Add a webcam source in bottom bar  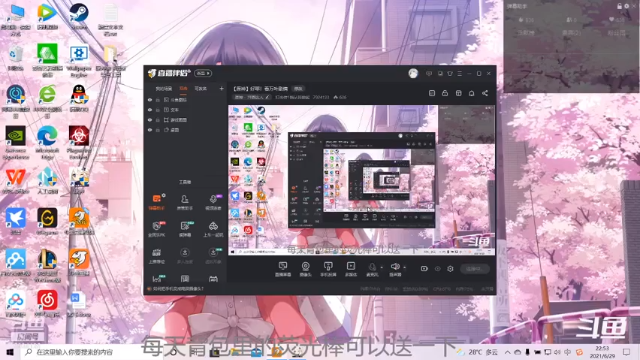(305, 269)
